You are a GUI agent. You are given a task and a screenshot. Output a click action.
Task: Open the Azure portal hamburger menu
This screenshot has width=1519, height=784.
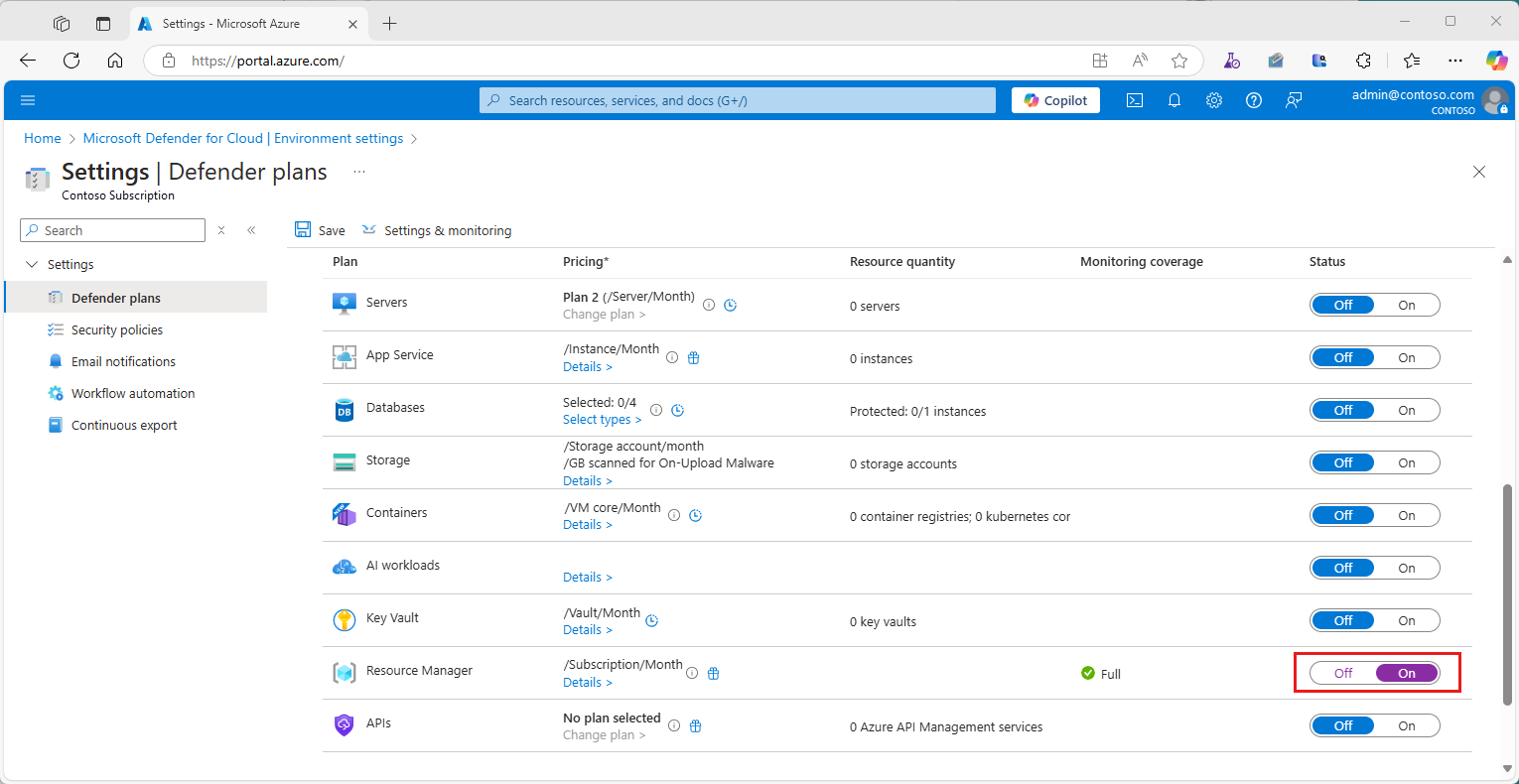(x=28, y=100)
